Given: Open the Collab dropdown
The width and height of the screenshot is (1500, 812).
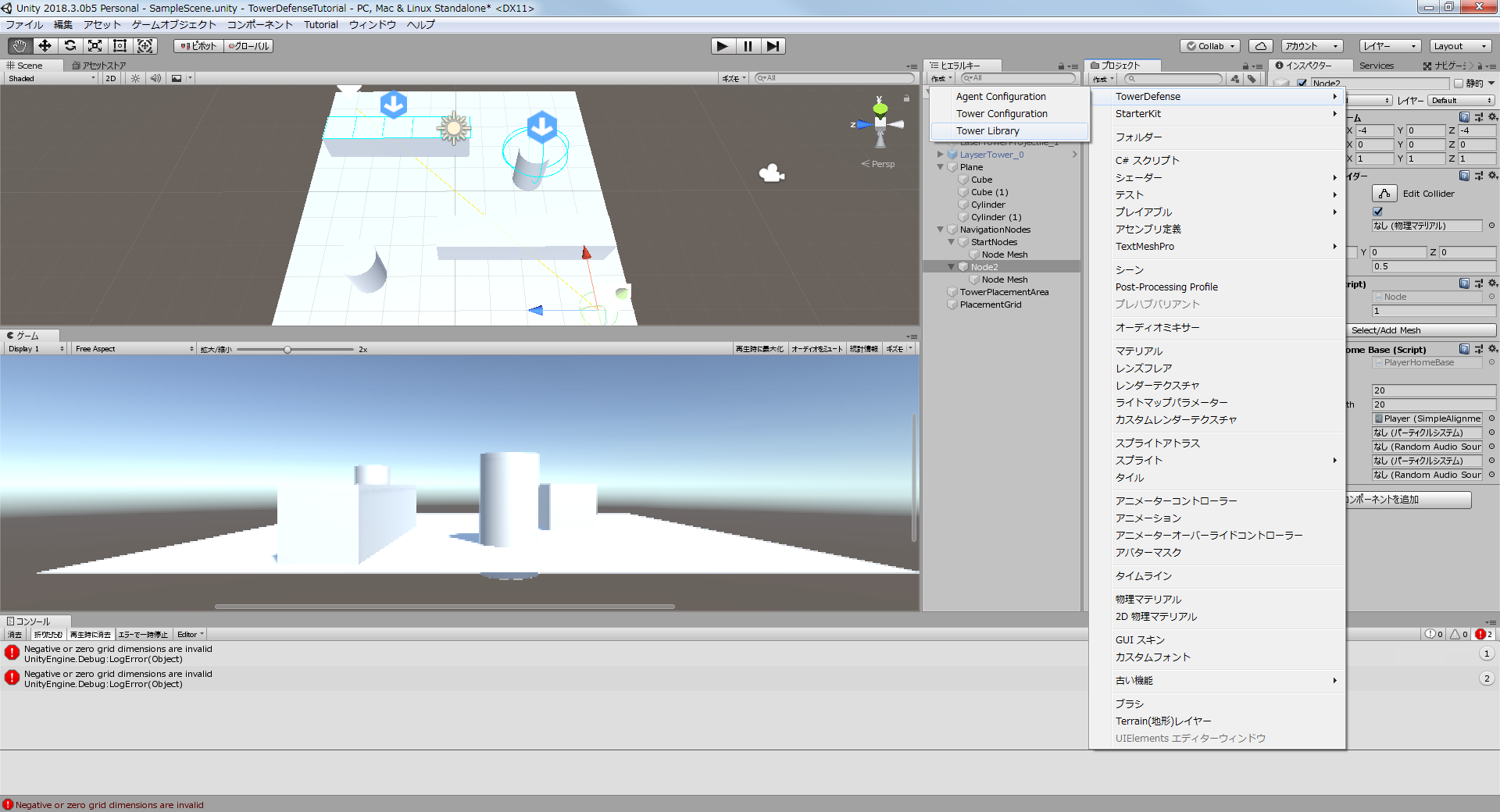Looking at the screenshot, I should 1210,46.
